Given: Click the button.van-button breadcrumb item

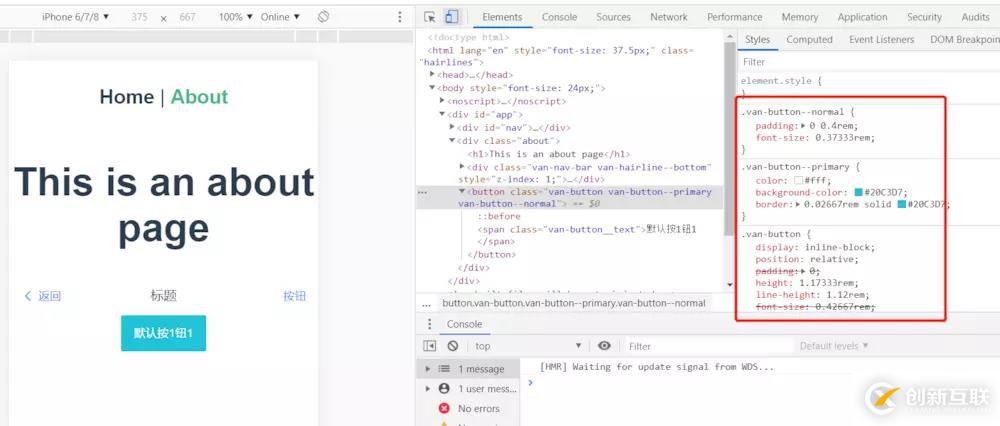Looking at the screenshot, I should tap(574, 303).
